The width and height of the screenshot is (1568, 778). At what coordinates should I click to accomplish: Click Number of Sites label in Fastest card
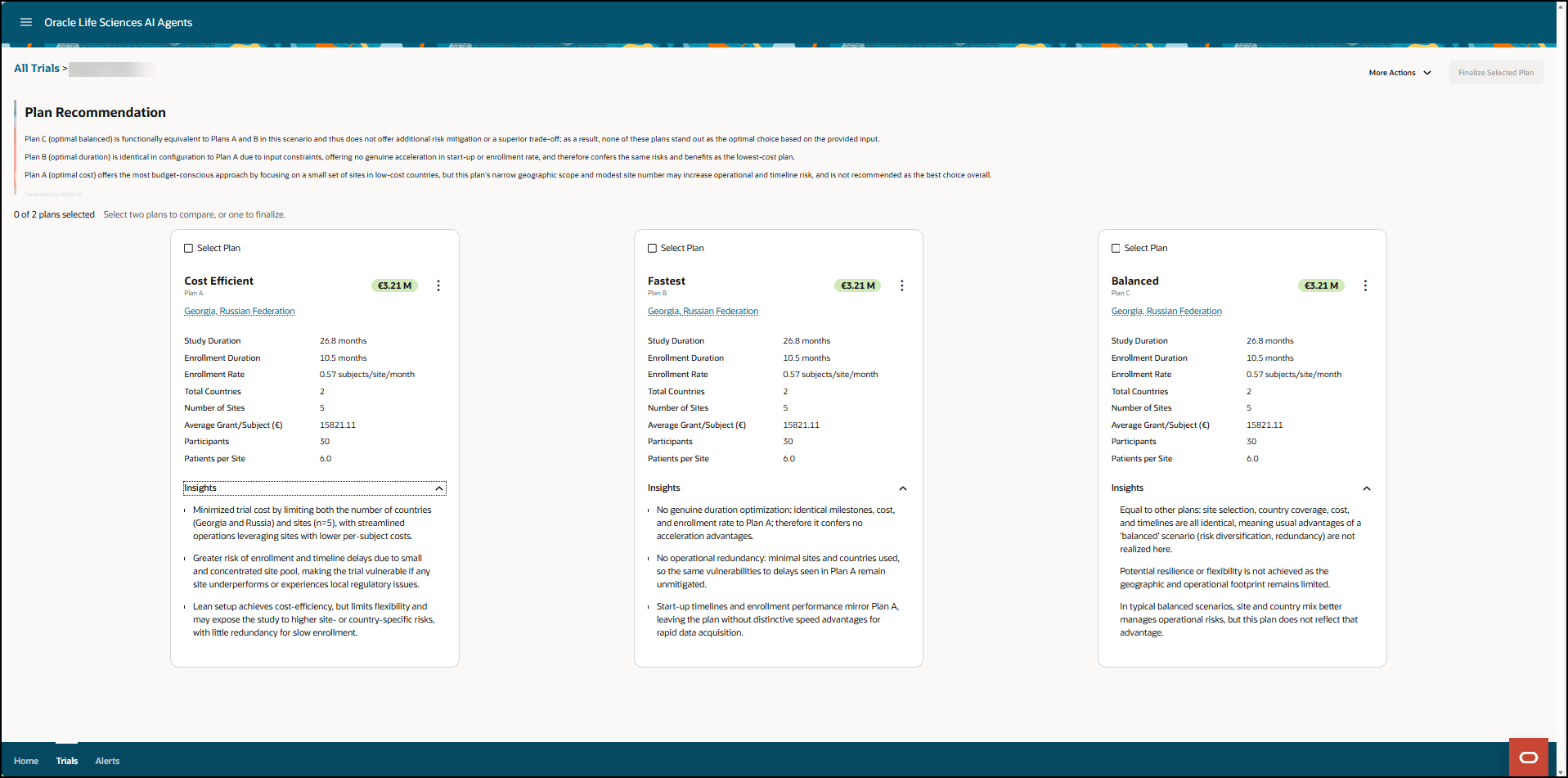[x=678, y=408]
